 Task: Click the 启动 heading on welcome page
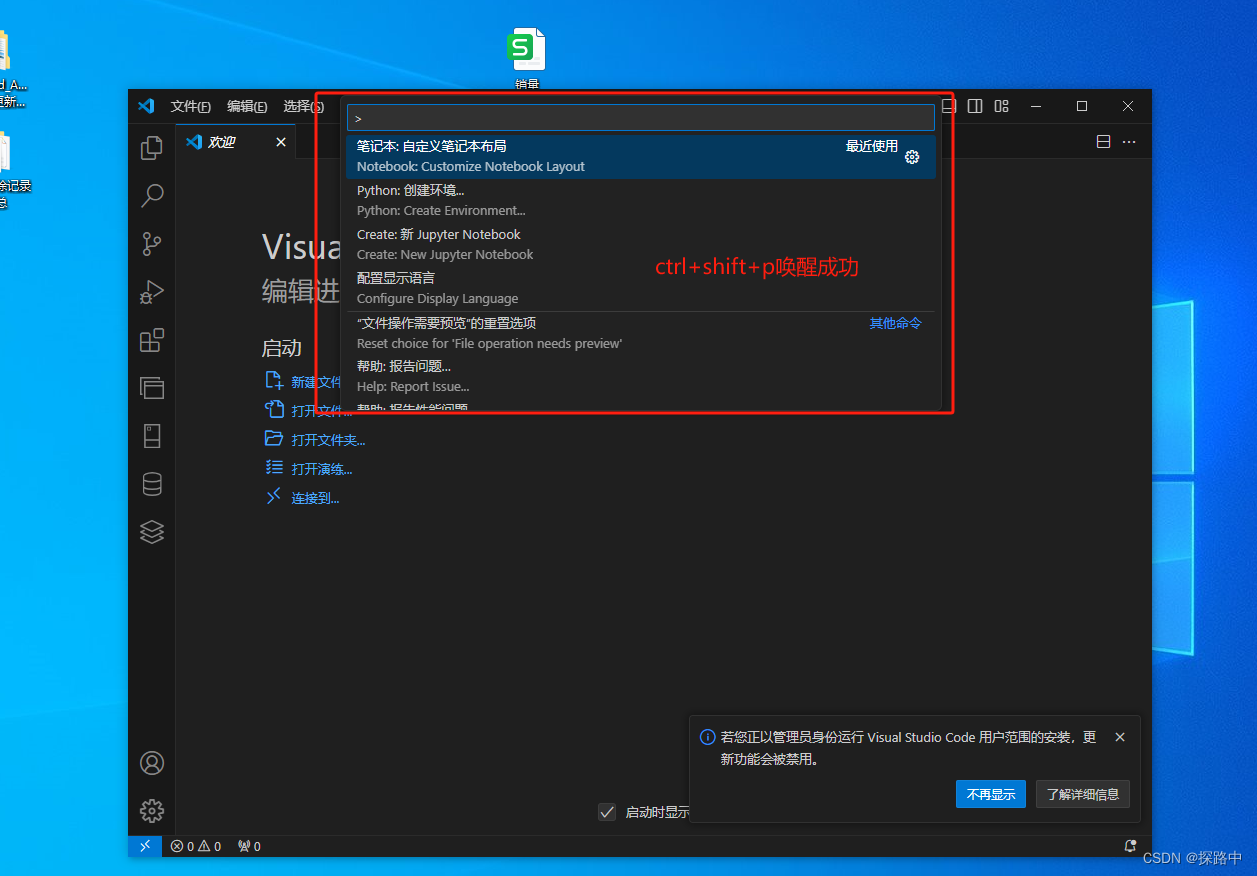coord(282,348)
